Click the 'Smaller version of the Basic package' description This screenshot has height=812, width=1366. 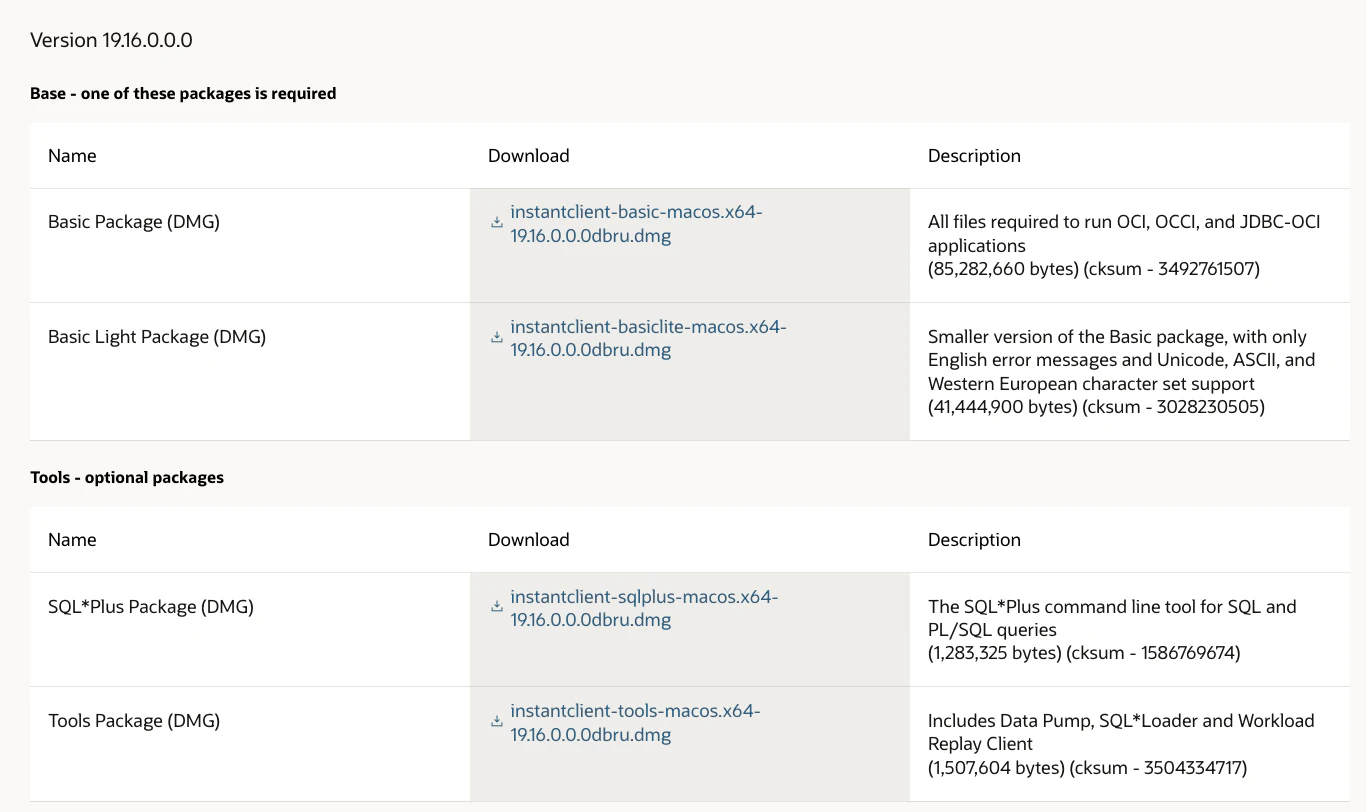(1122, 372)
